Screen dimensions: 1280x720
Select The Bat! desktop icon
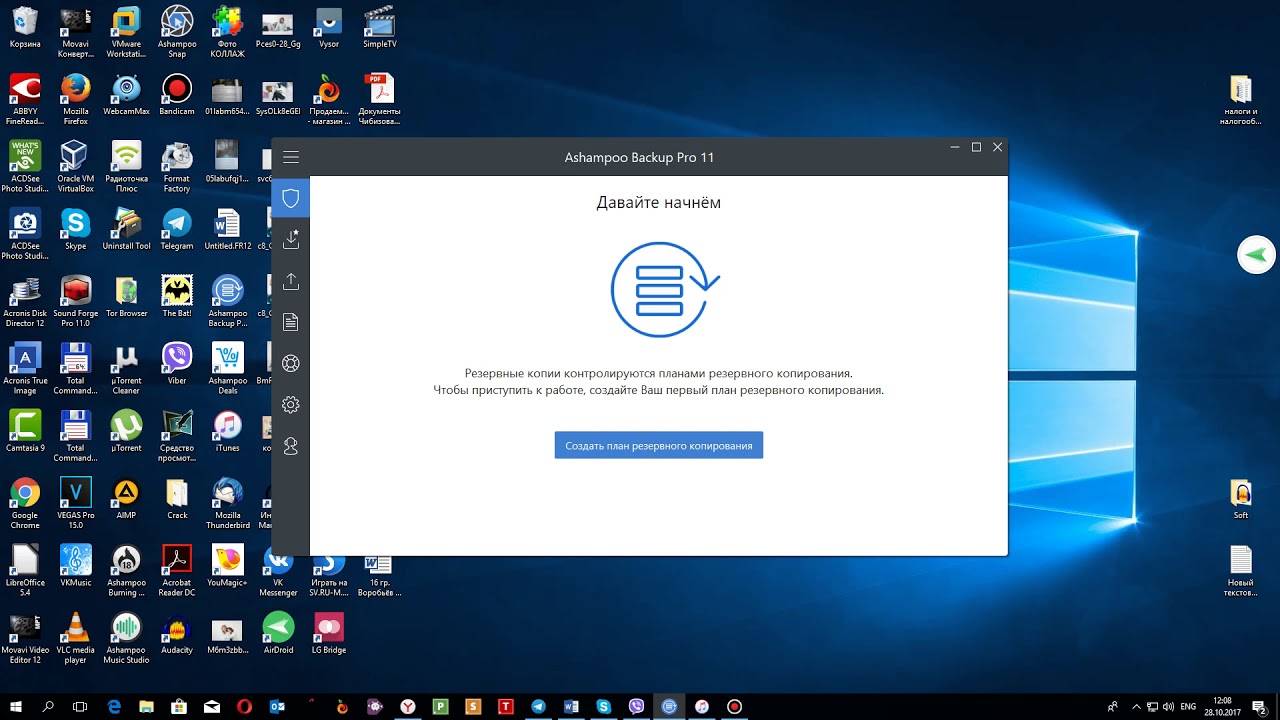coord(177,297)
